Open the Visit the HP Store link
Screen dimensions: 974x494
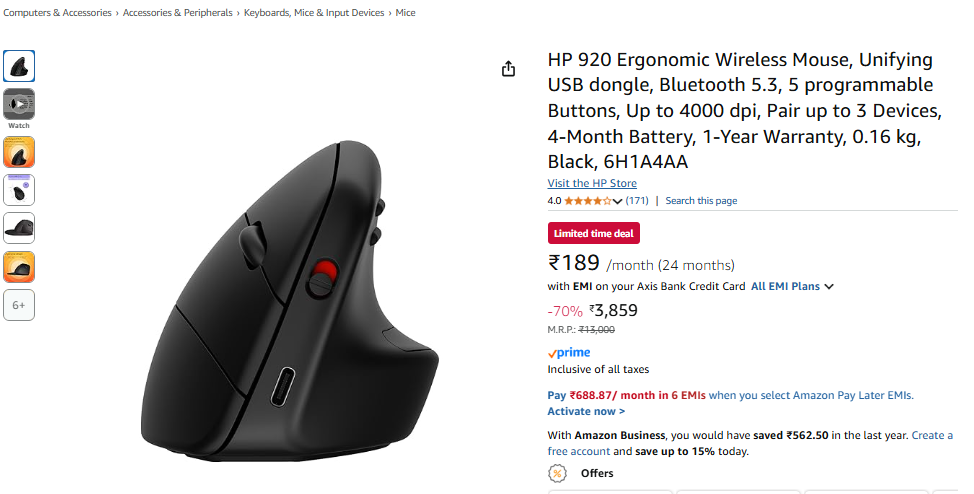pos(592,183)
